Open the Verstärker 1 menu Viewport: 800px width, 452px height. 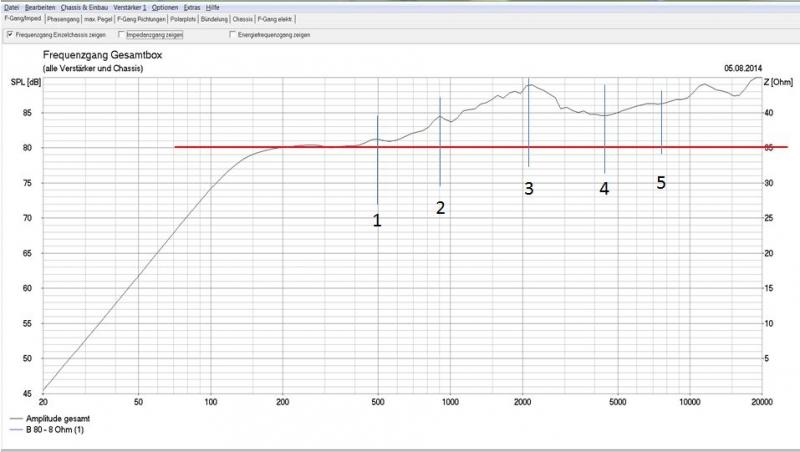click(x=131, y=7)
